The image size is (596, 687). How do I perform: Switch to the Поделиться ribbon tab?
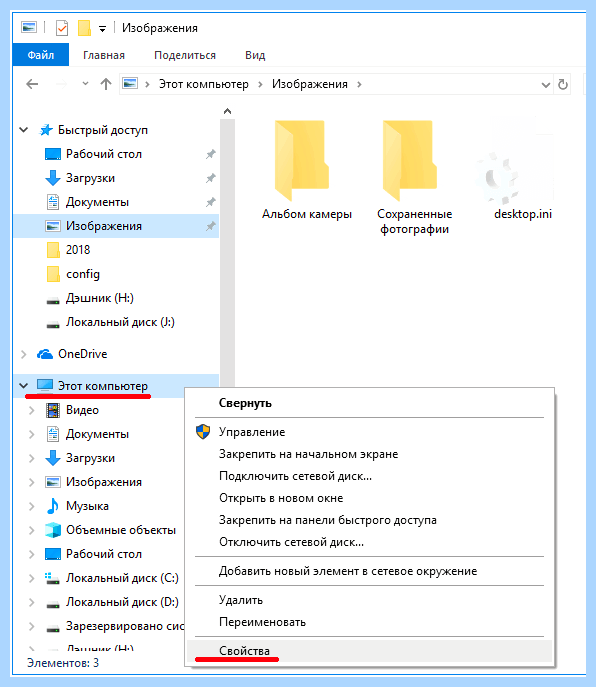pyautogui.click(x=185, y=55)
